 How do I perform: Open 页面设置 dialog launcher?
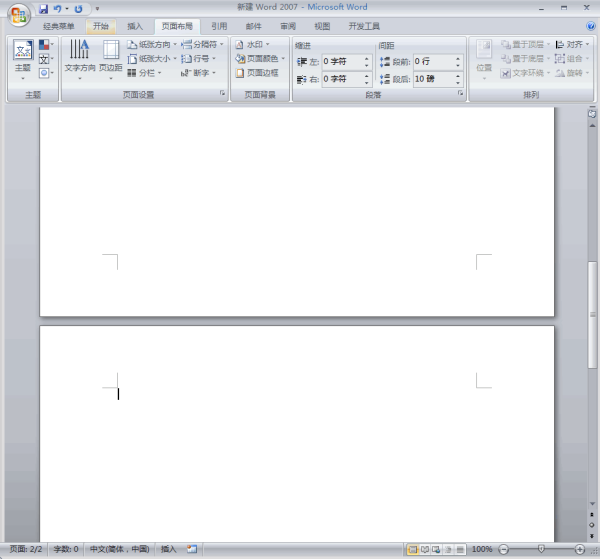pyautogui.click(x=222, y=93)
